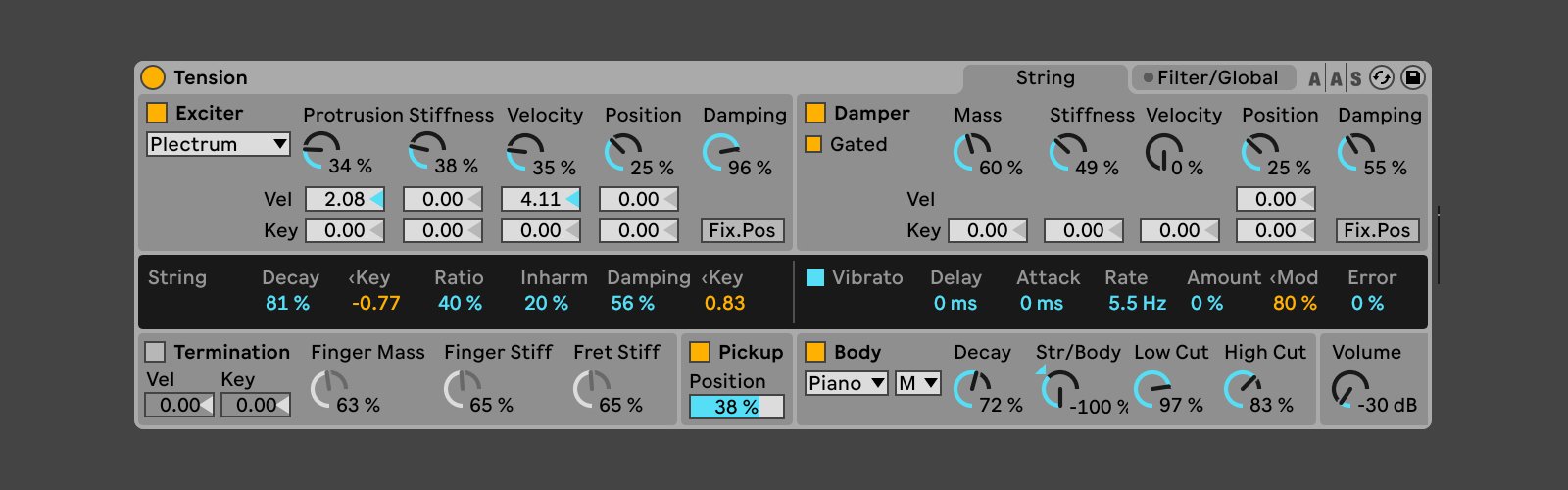Click the Volume knob at -30 dB
The height and width of the screenshot is (490, 1568).
(x=1349, y=389)
